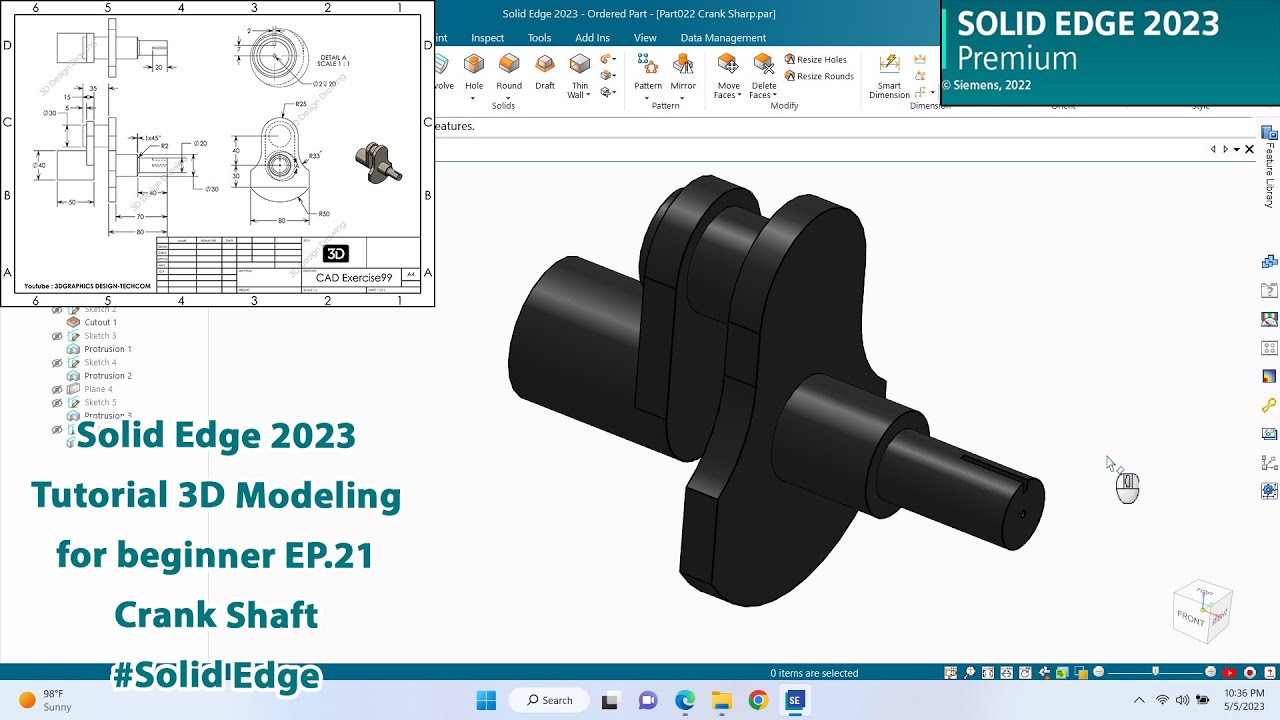Viewport: 1280px width, 720px height.
Task: Toggle visibility eye of Sketch 4
Action: [57, 363]
